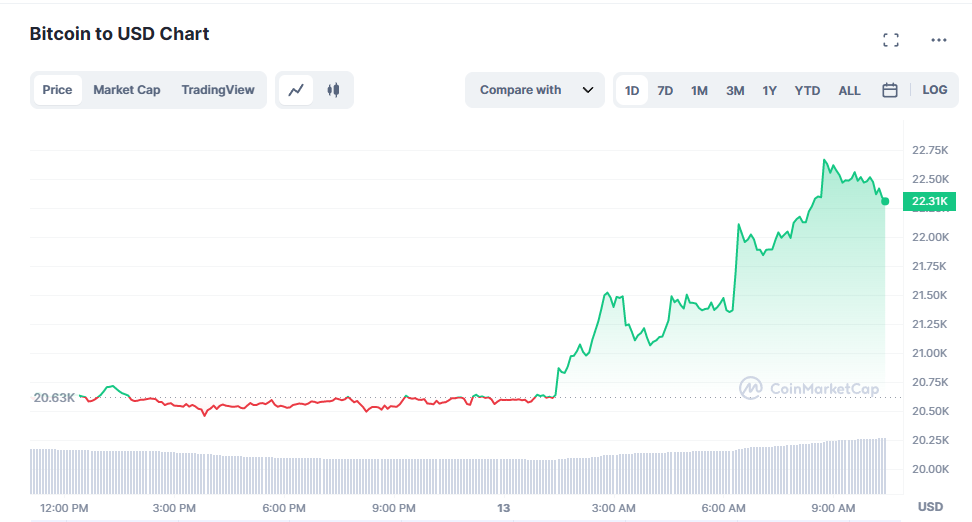Screen dimensions: 972x522
Task: Enter fullscreen chart mode
Action: pyautogui.click(x=891, y=40)
